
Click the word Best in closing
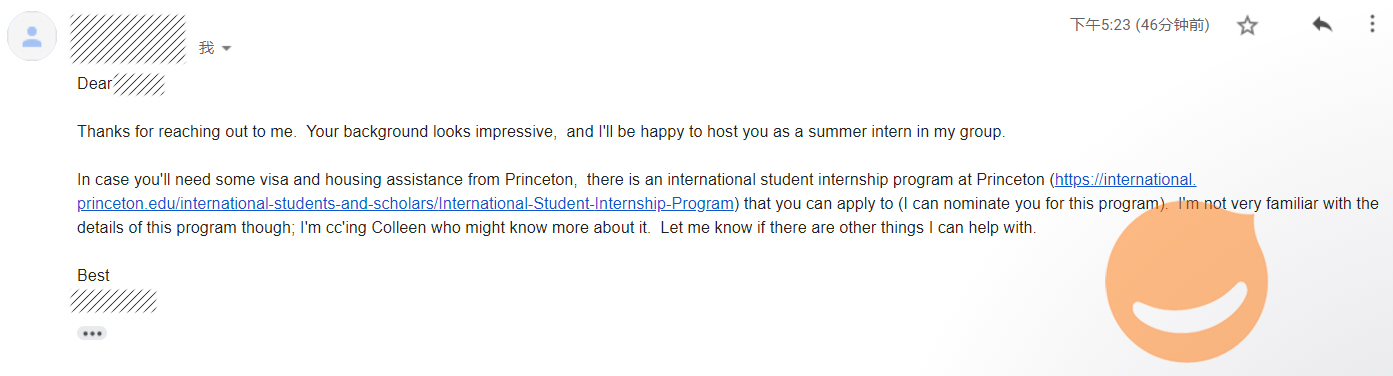tap(93, 276)
